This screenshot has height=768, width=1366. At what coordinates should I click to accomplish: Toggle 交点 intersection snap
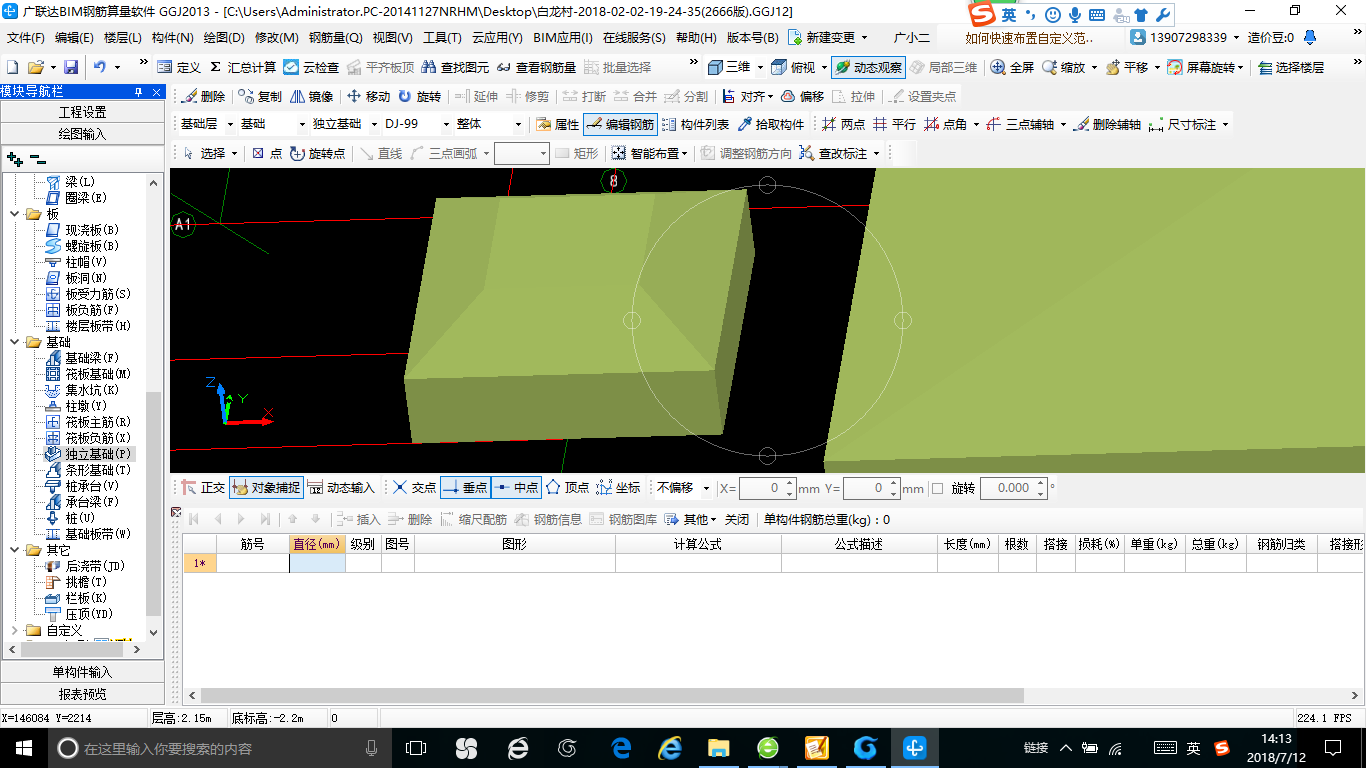coord(414,487)
